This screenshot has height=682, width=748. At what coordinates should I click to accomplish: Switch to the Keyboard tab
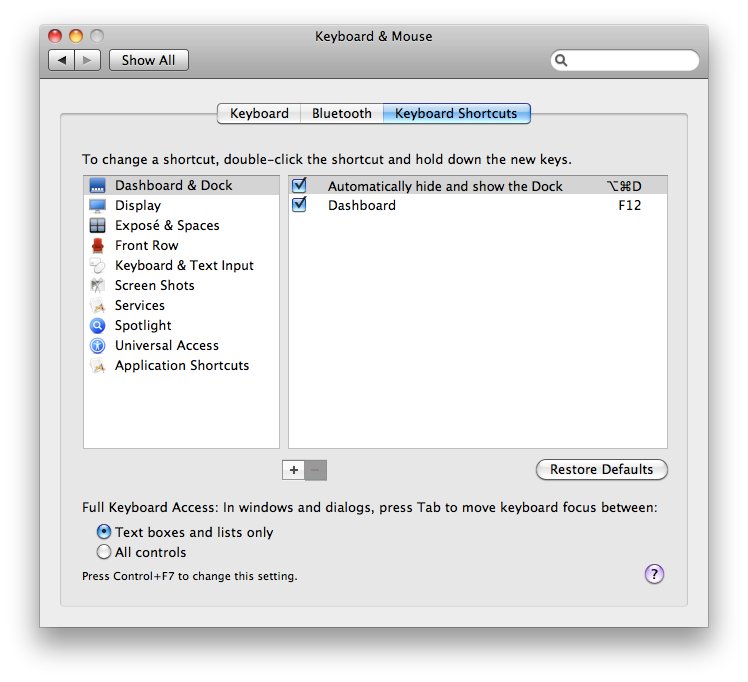259,114
